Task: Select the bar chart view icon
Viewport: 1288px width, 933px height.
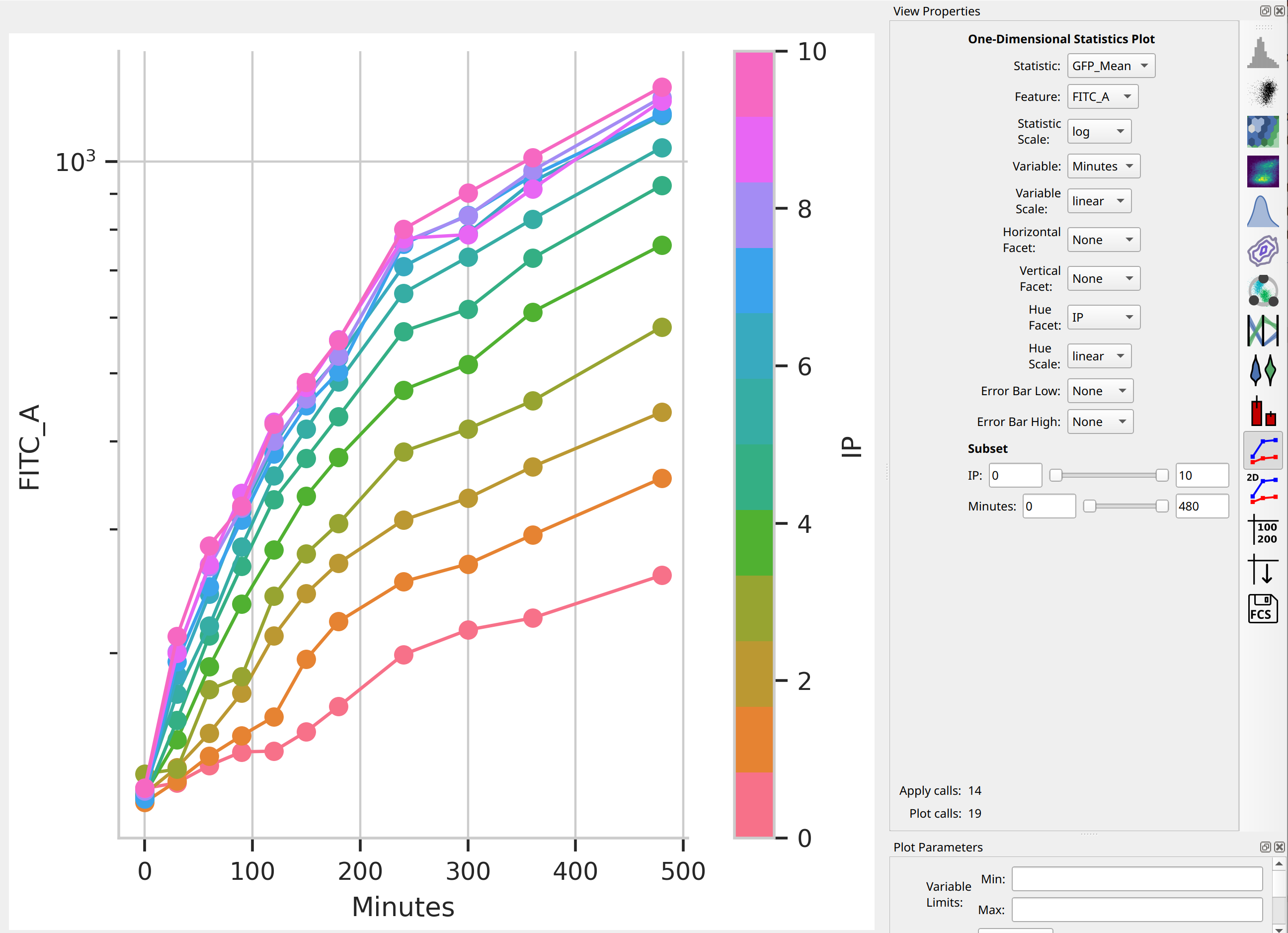Action: tap(1263, 410)
